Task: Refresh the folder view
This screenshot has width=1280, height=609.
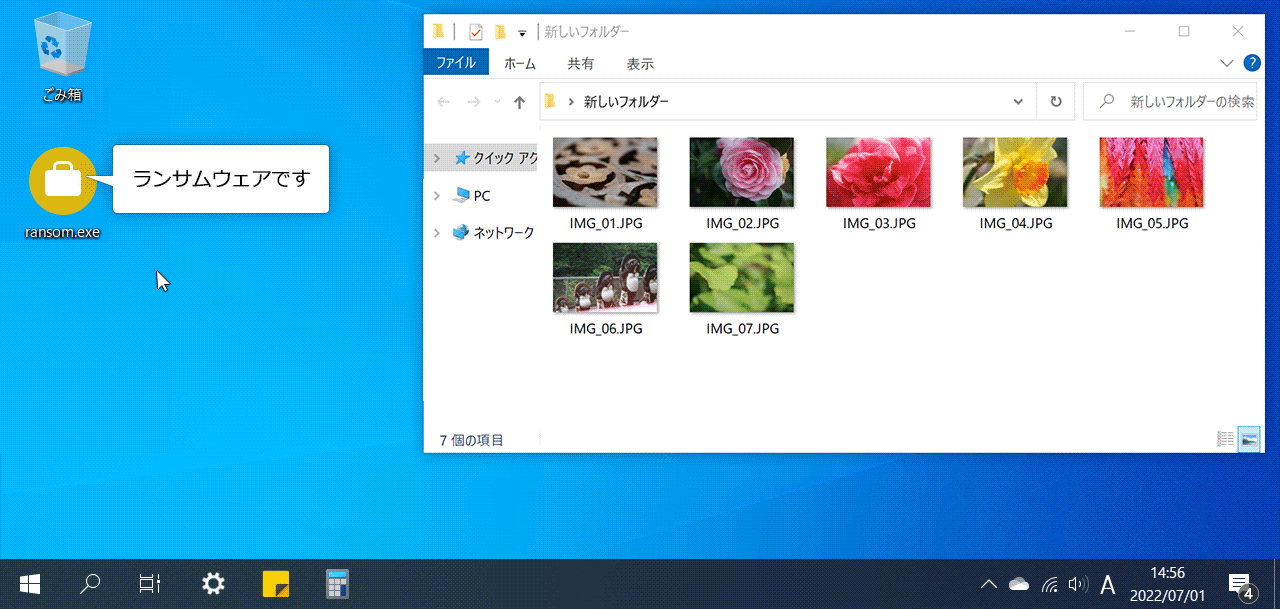Action: coord(1056,102)
